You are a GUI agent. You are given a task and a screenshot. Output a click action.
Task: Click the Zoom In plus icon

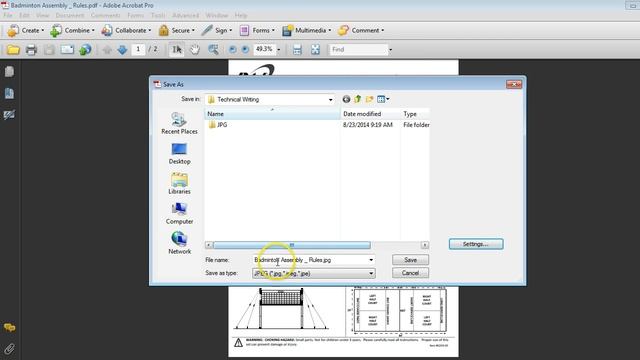[245, 50]
